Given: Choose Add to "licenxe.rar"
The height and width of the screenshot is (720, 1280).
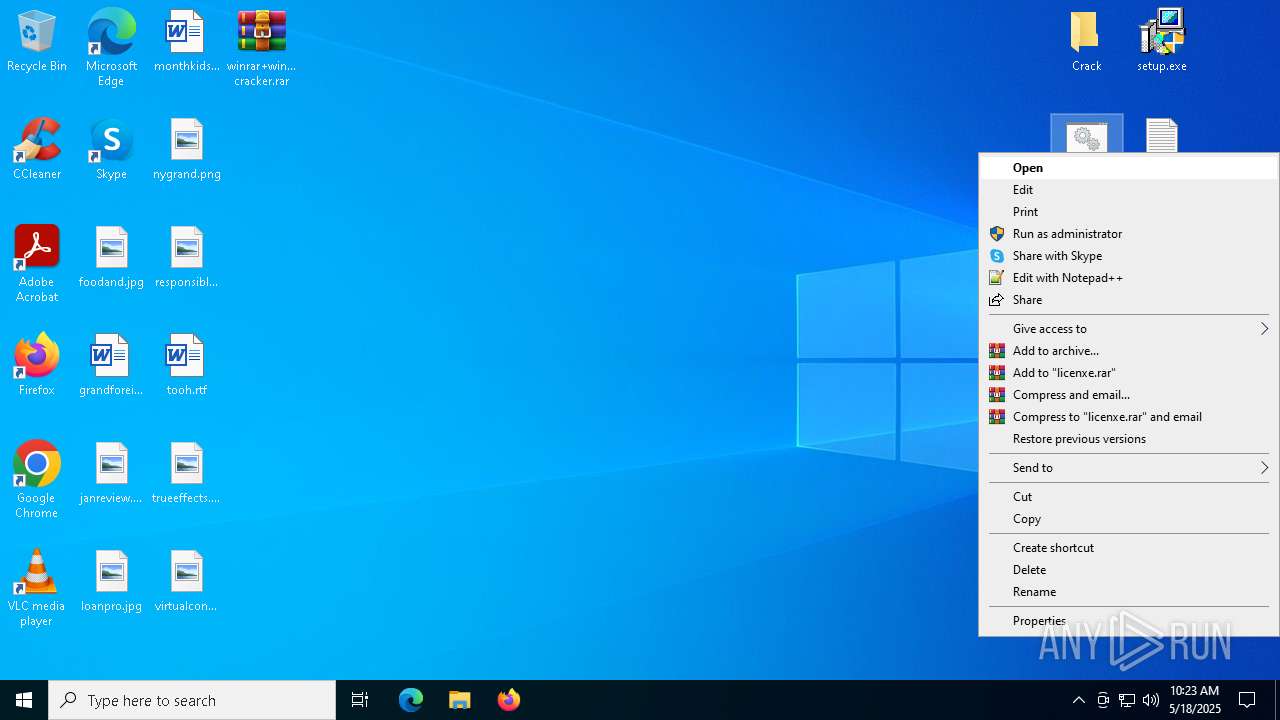Looking at the screenshot, I should [x=1129, y=373].
